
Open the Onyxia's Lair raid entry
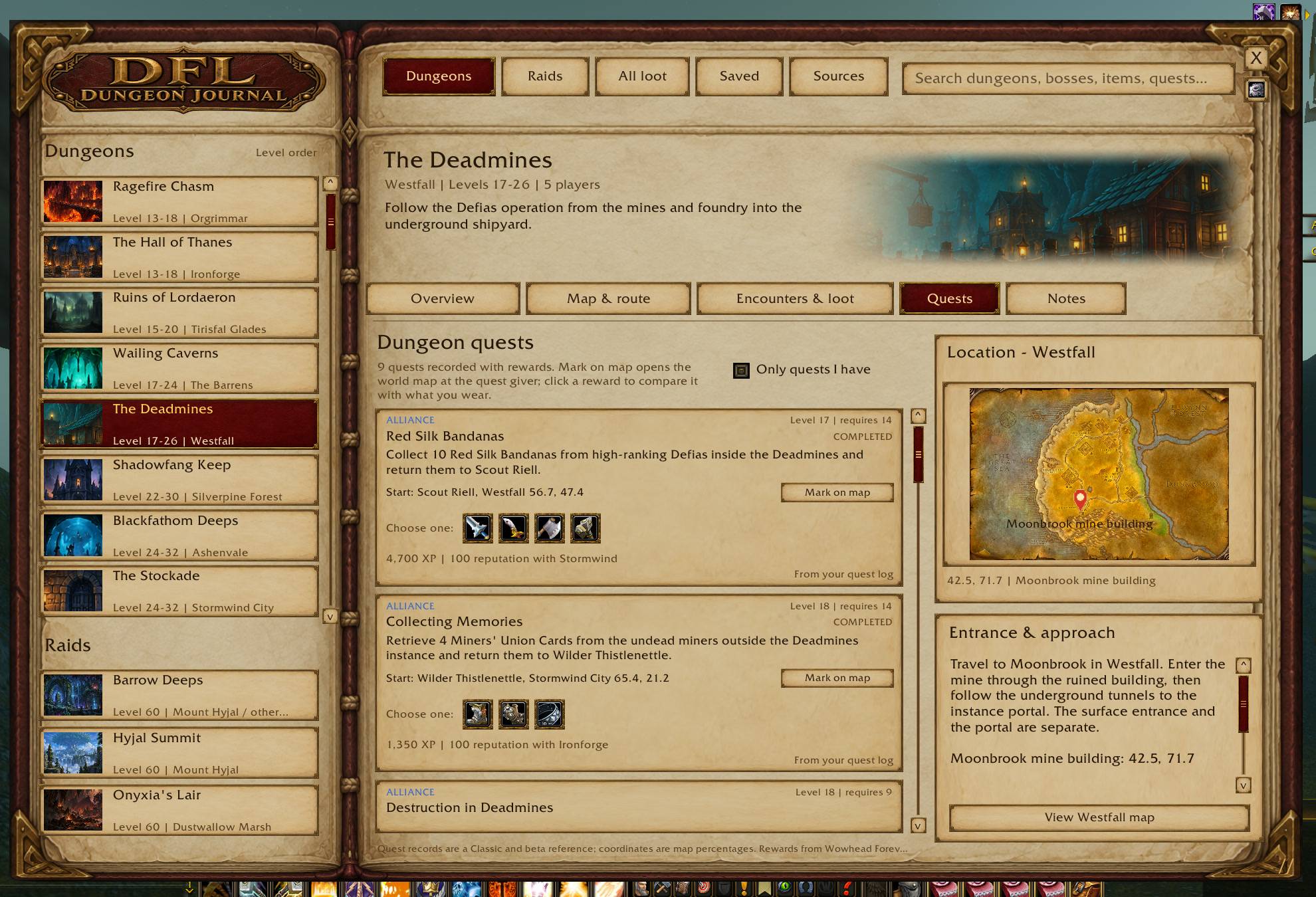(179, 810)
